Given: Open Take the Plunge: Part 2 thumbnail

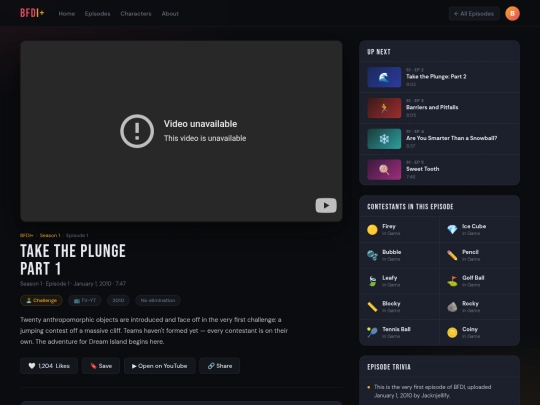Looking at the screenshot, I should click(384, 77).
